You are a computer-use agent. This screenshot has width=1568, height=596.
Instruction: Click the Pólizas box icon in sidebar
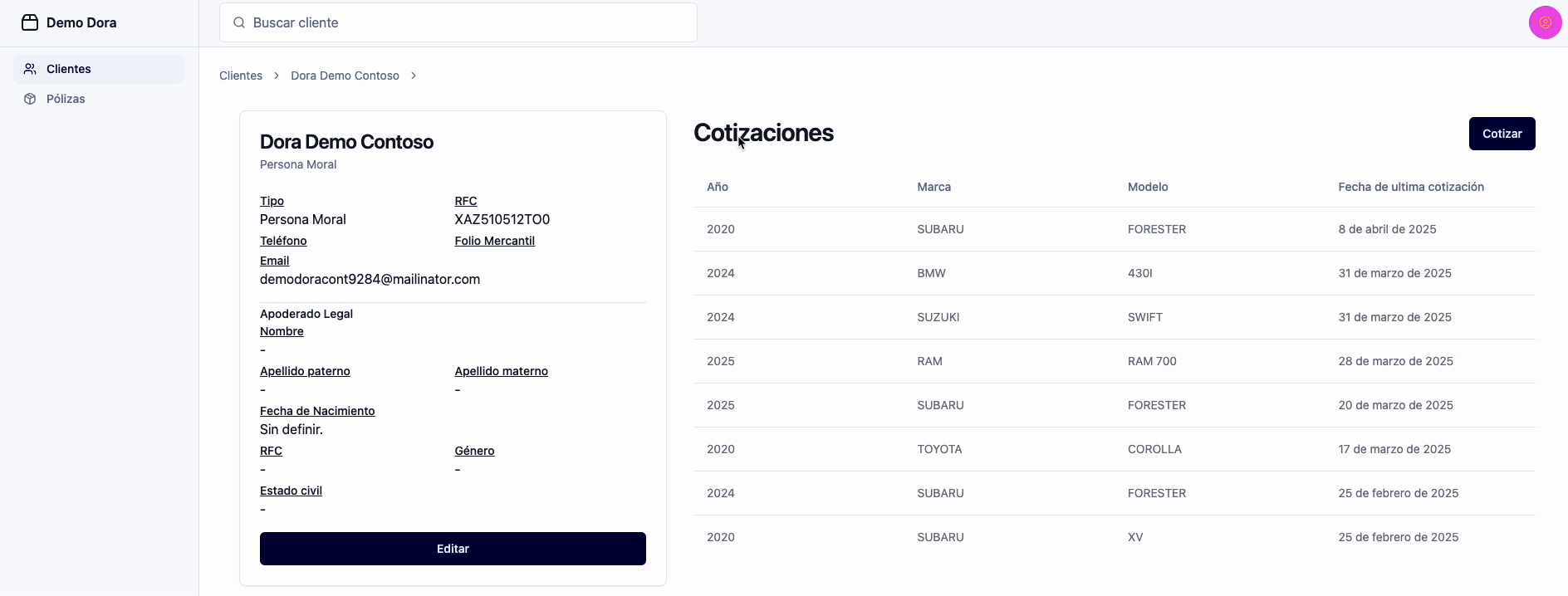30,99
